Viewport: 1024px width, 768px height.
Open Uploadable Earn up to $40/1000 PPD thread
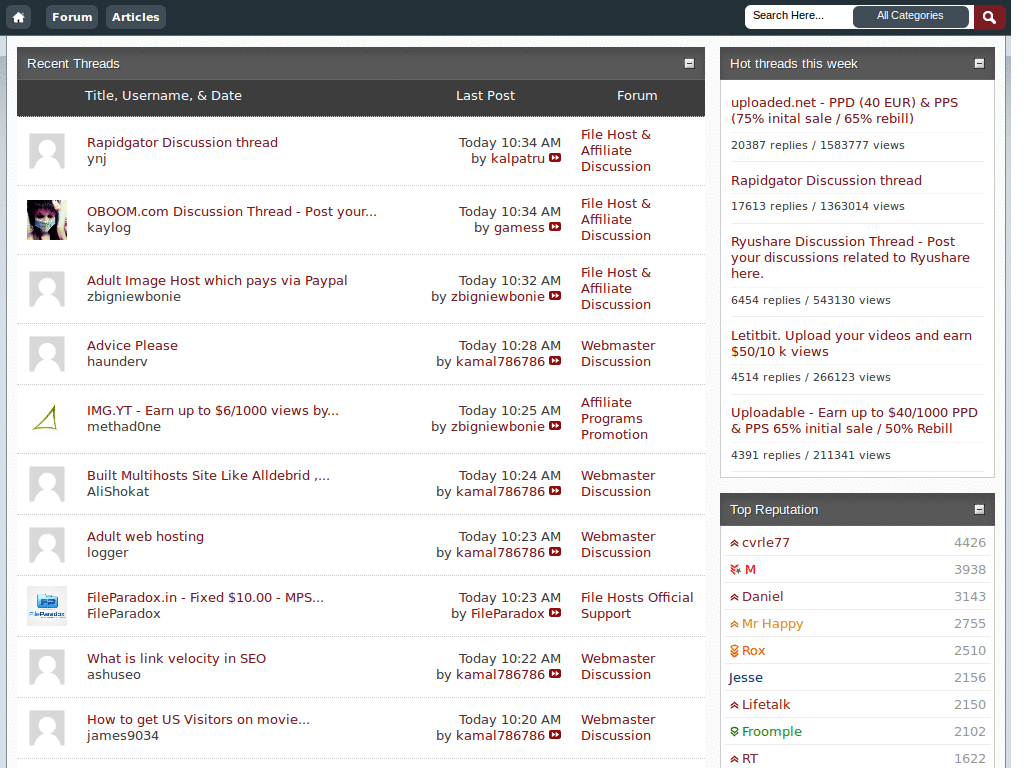[x=854, y=421]
